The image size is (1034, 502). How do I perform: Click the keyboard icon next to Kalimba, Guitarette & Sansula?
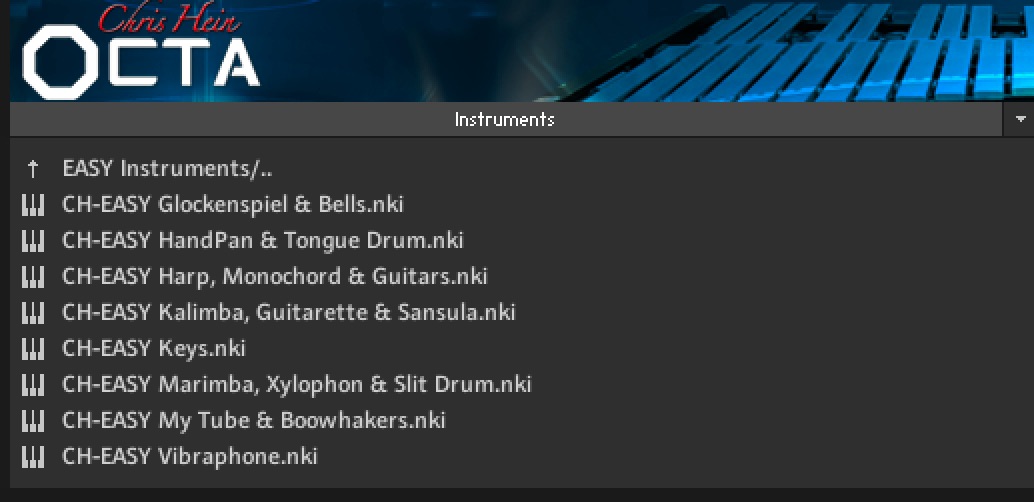click(33, 312)
